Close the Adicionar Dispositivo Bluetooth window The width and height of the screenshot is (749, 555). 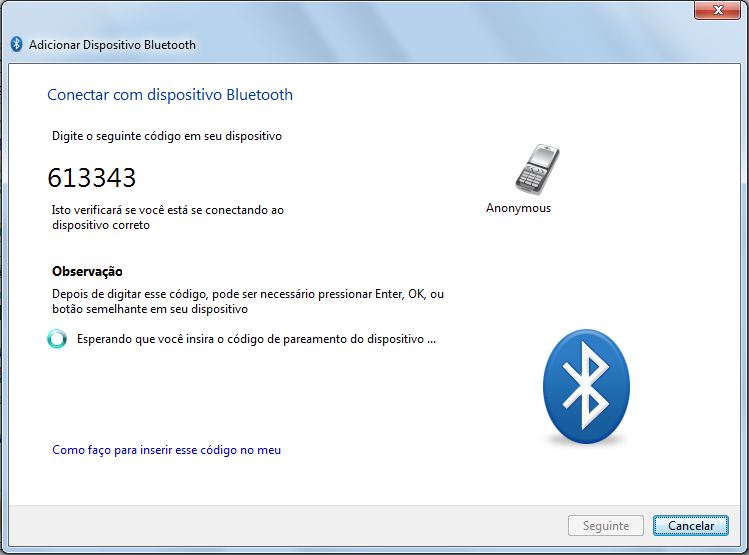(717, 10)
